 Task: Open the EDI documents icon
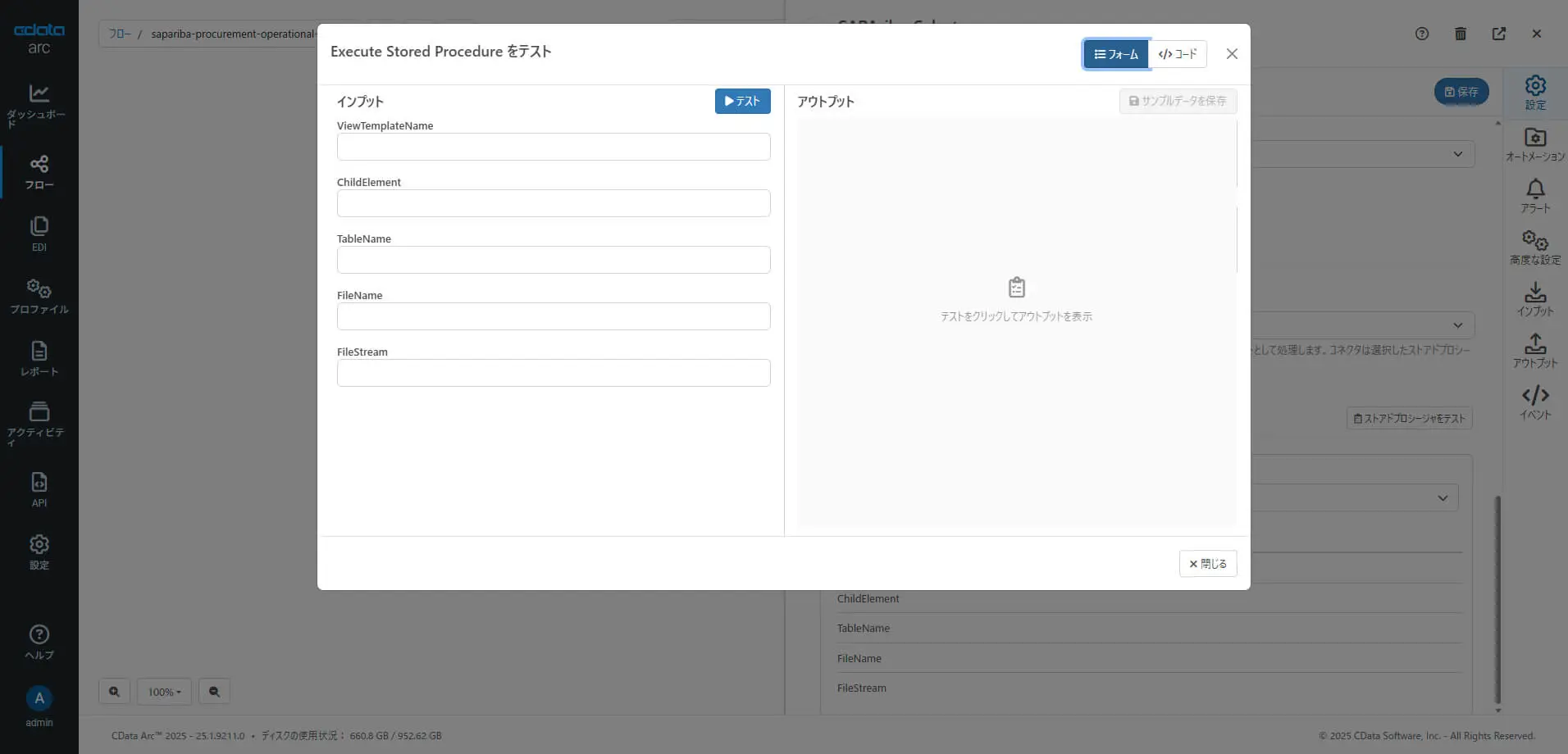39,225
